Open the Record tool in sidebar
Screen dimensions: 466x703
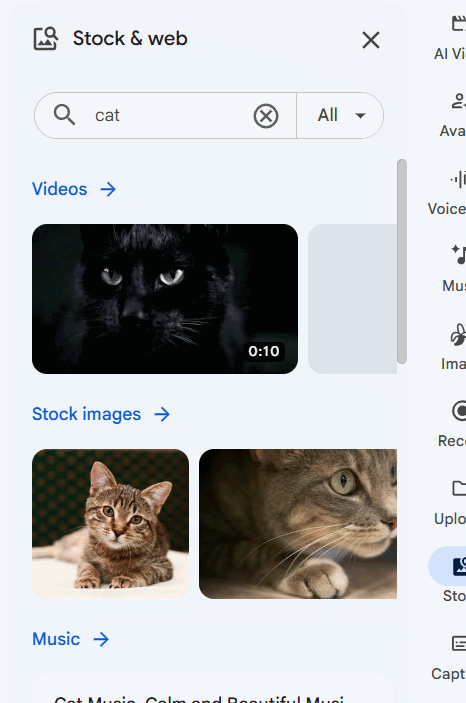pos(452,424)
